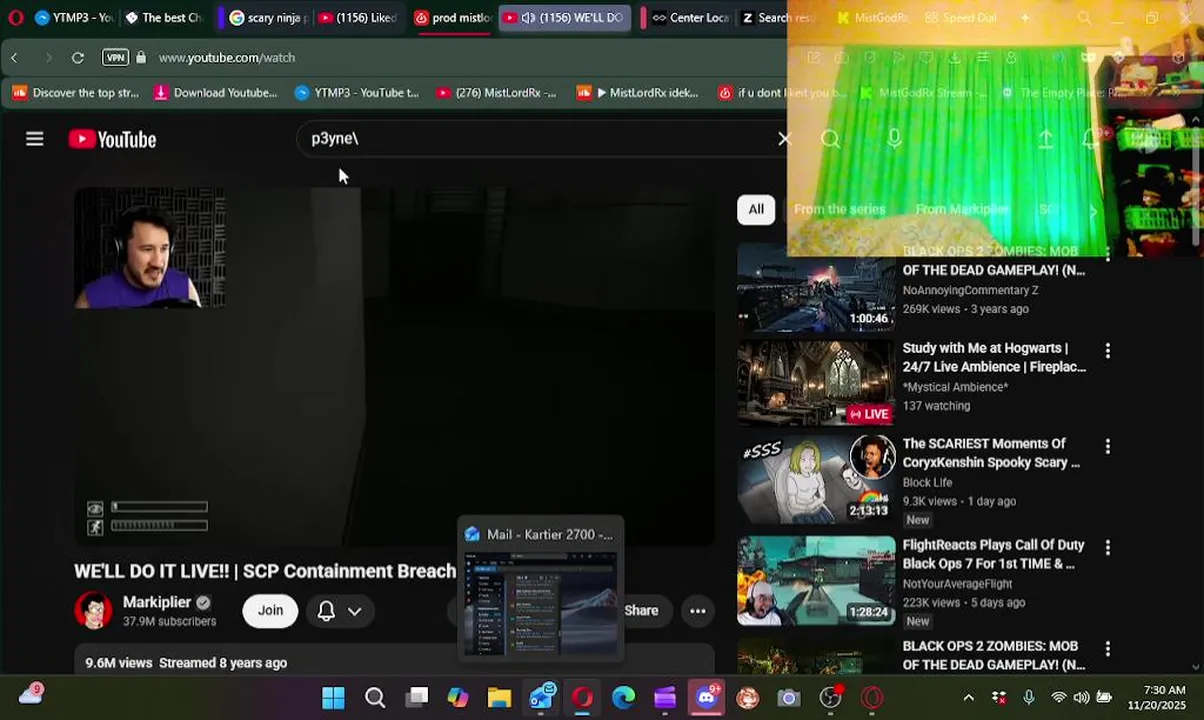
Task: Open Discover the top str bookmark
Action: [x=76, y=93]
